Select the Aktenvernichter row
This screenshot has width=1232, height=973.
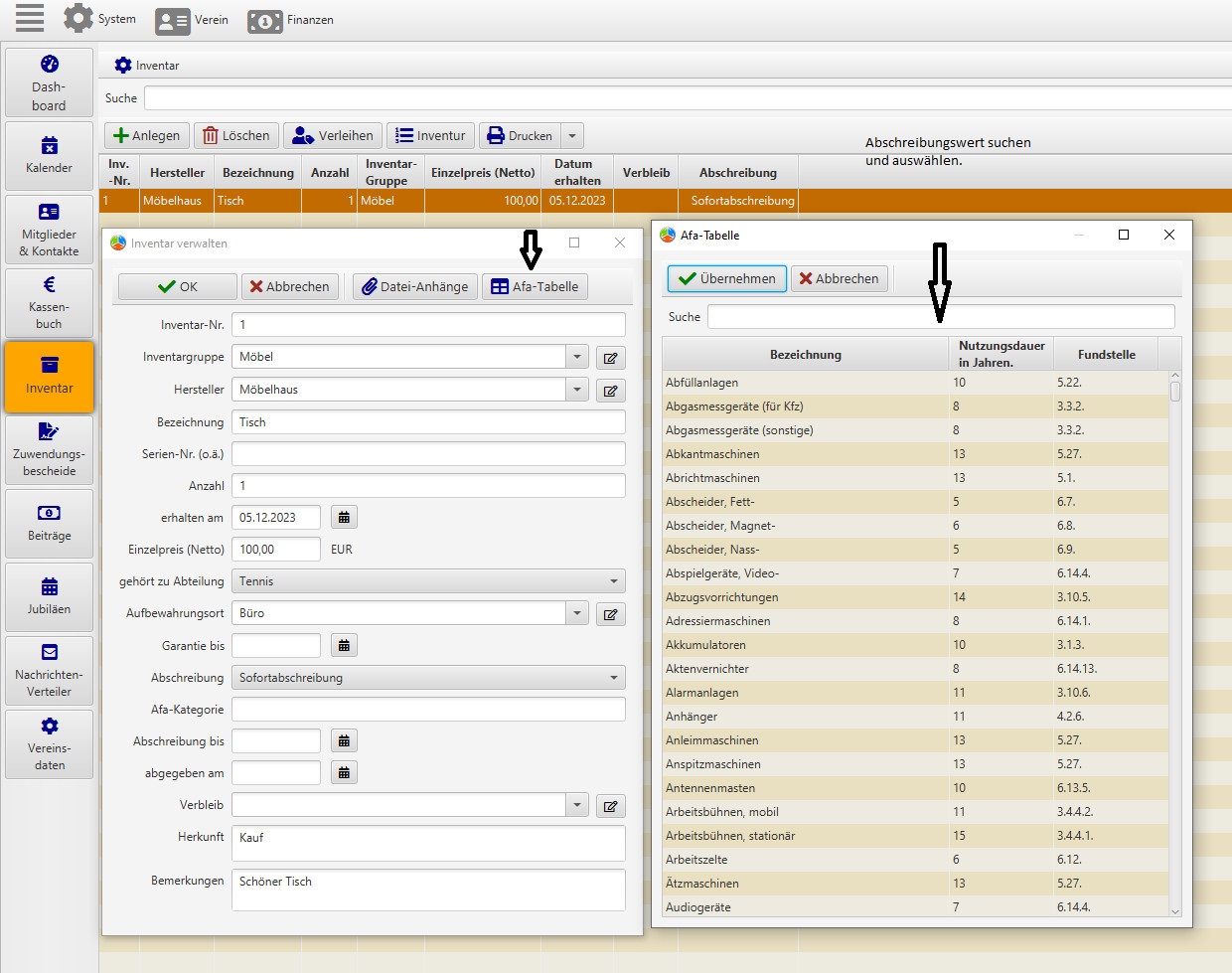tap(915, 669)
